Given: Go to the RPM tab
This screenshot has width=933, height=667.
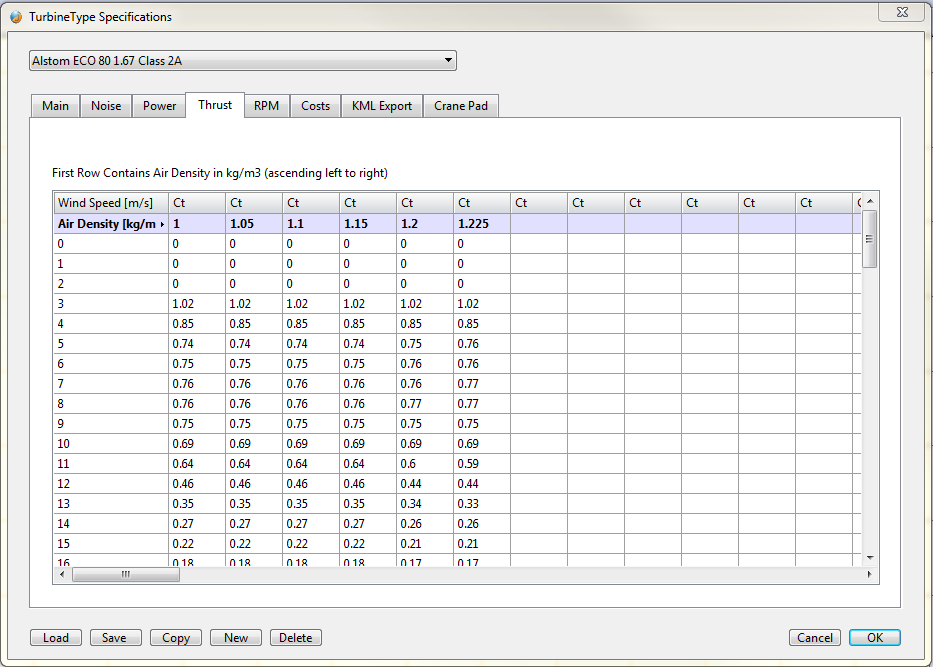Looking at the screenshot, I should (x=266, y=106).
